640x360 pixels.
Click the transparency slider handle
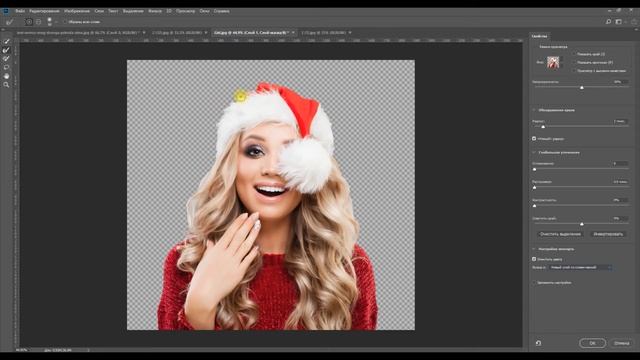[582, 88]
